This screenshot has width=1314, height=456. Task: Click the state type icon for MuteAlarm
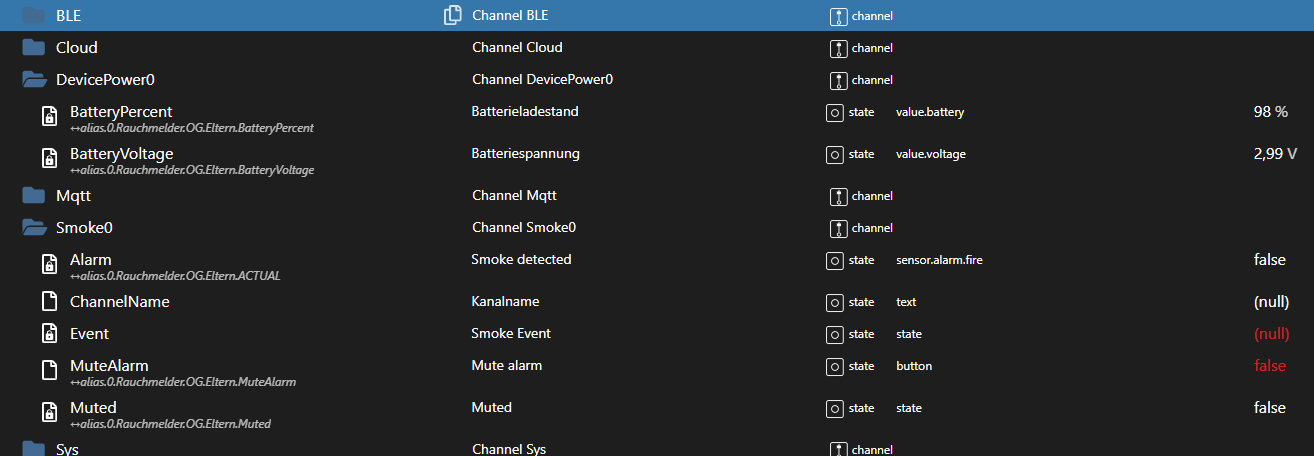click(835, 366)
